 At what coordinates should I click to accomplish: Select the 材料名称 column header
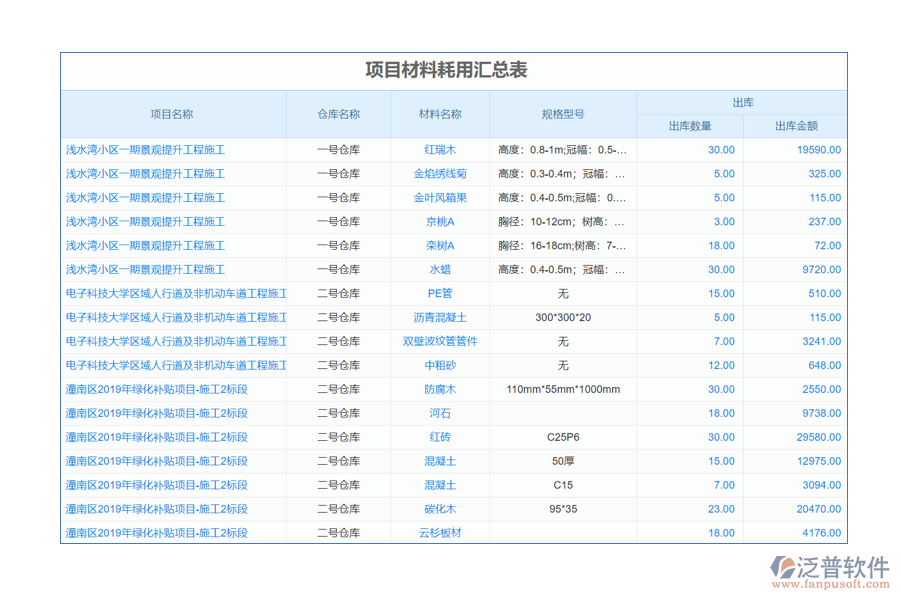tap(440, 115)
